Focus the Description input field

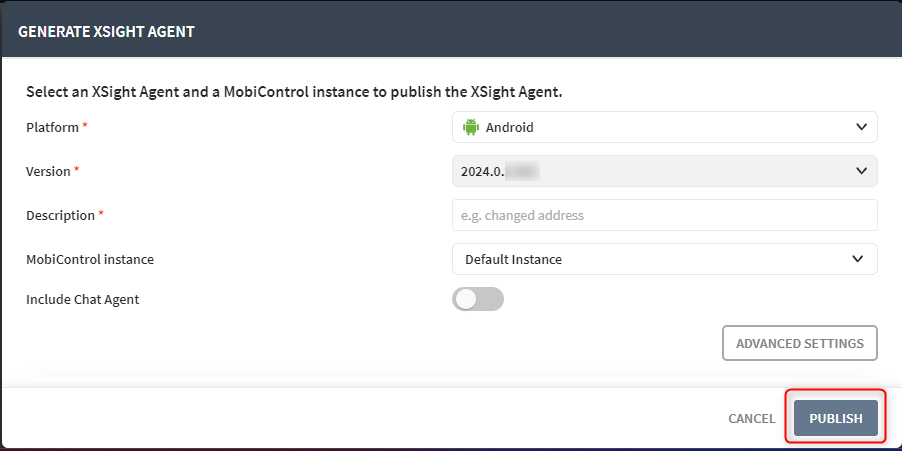(x=664, y=215)
